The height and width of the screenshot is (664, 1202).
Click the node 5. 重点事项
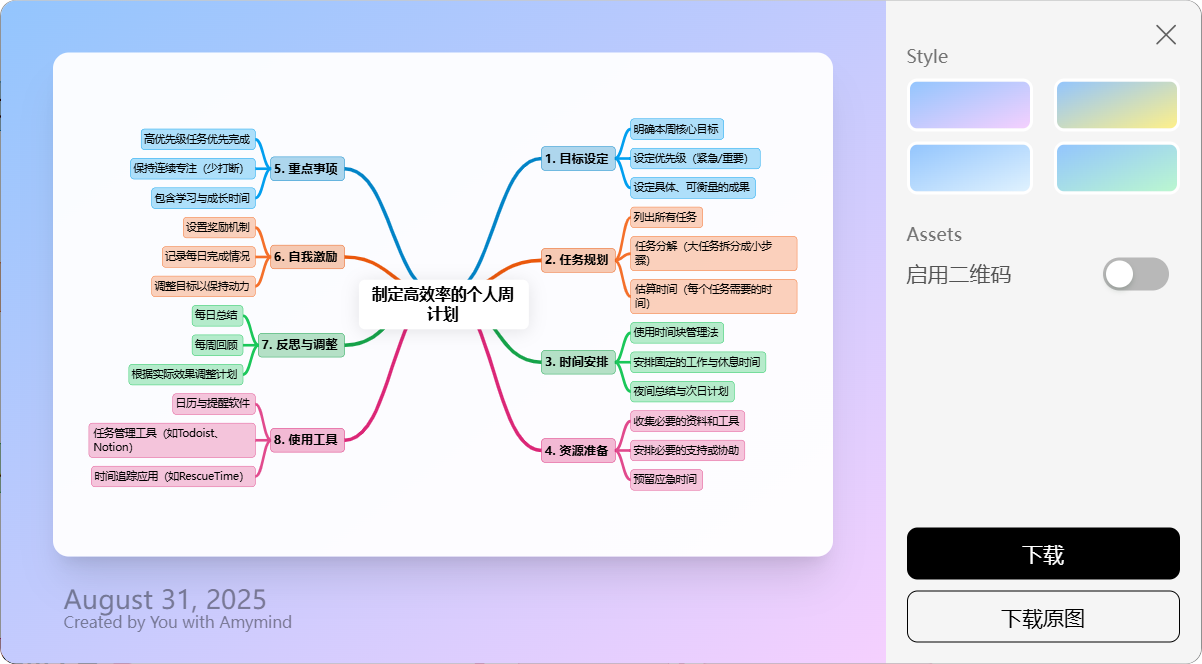point(306,169)
